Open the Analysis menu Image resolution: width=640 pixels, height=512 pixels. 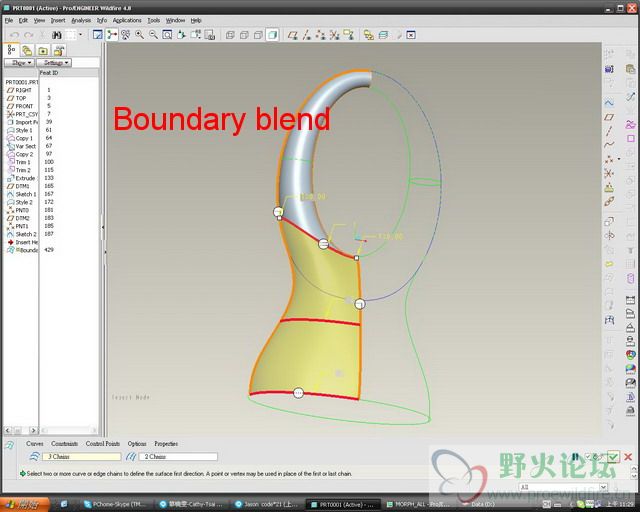point(81,20)
